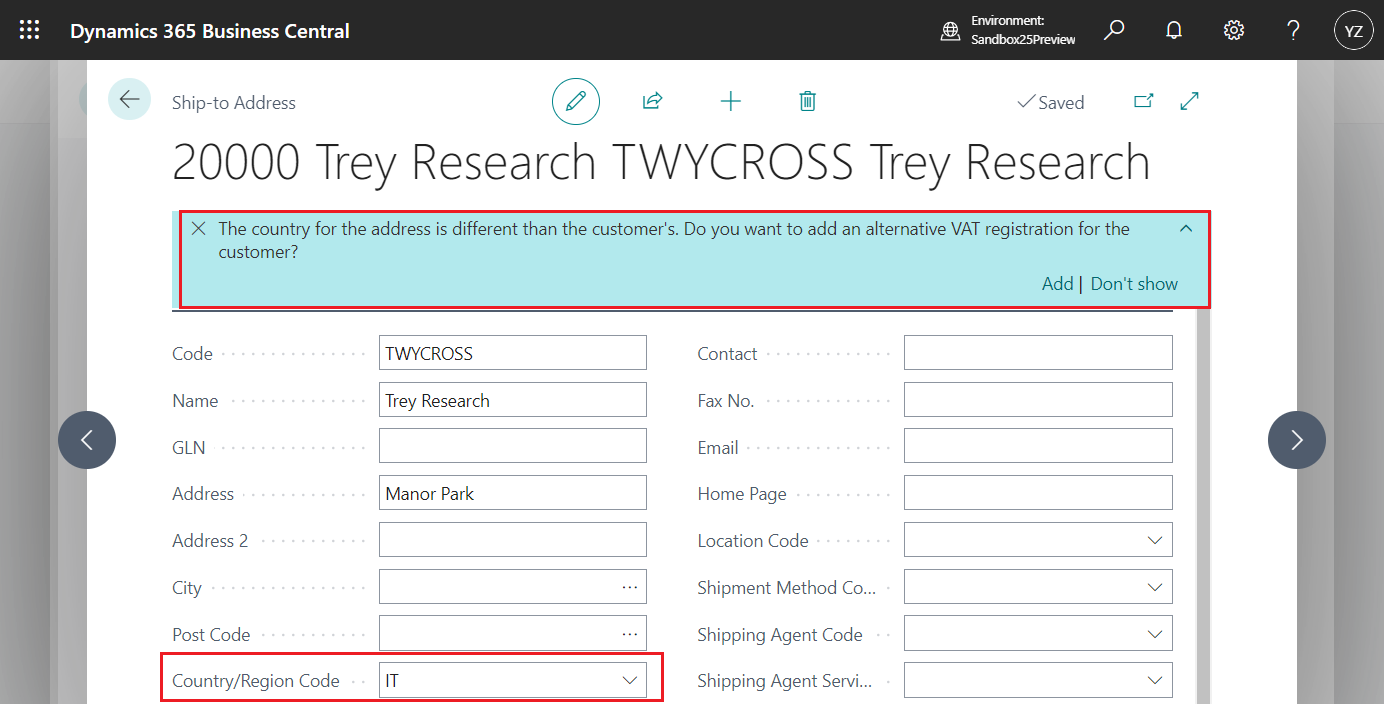Delete record using trash icon

[x=808, y=101]
